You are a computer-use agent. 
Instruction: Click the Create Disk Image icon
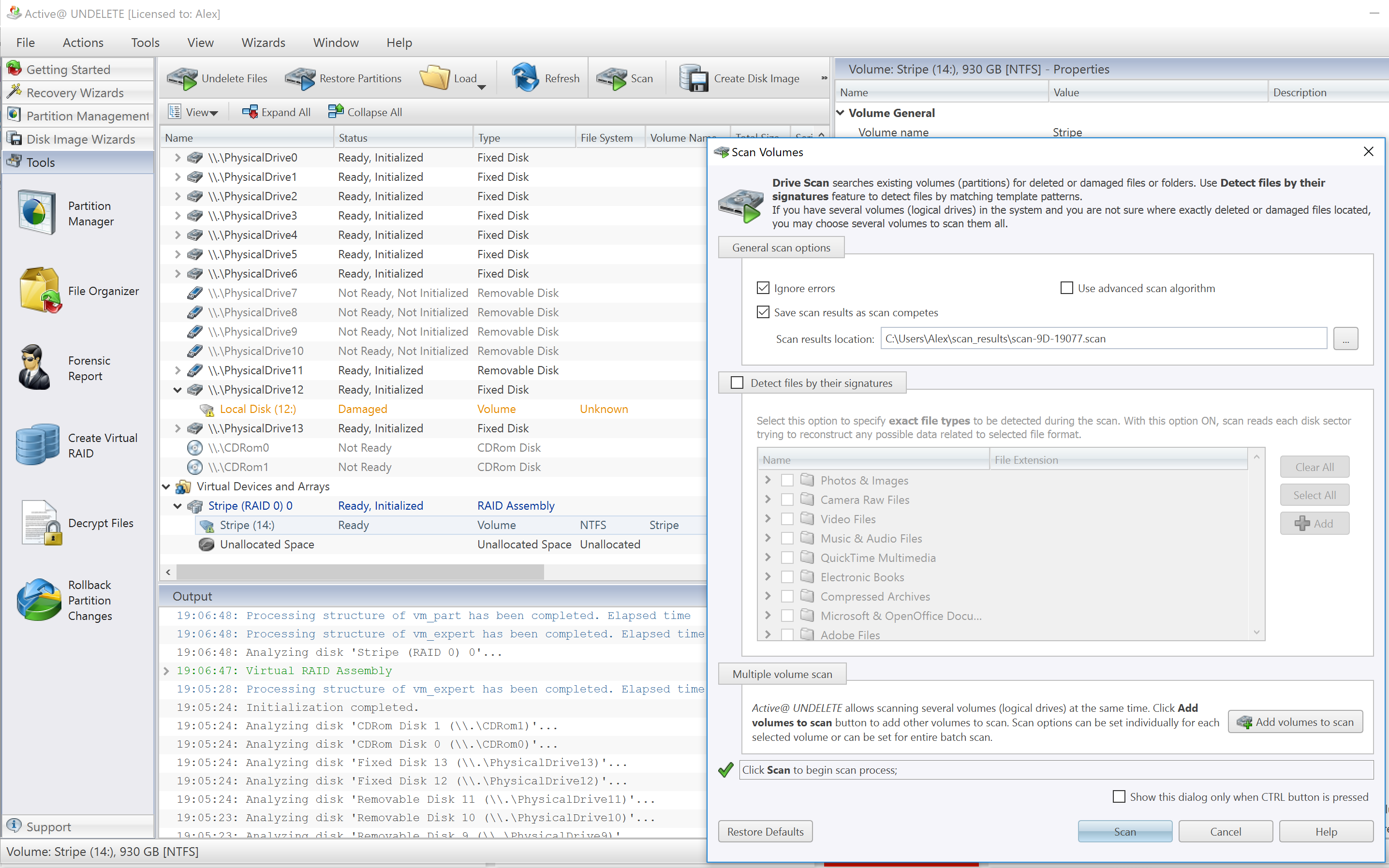click(694, 78)
